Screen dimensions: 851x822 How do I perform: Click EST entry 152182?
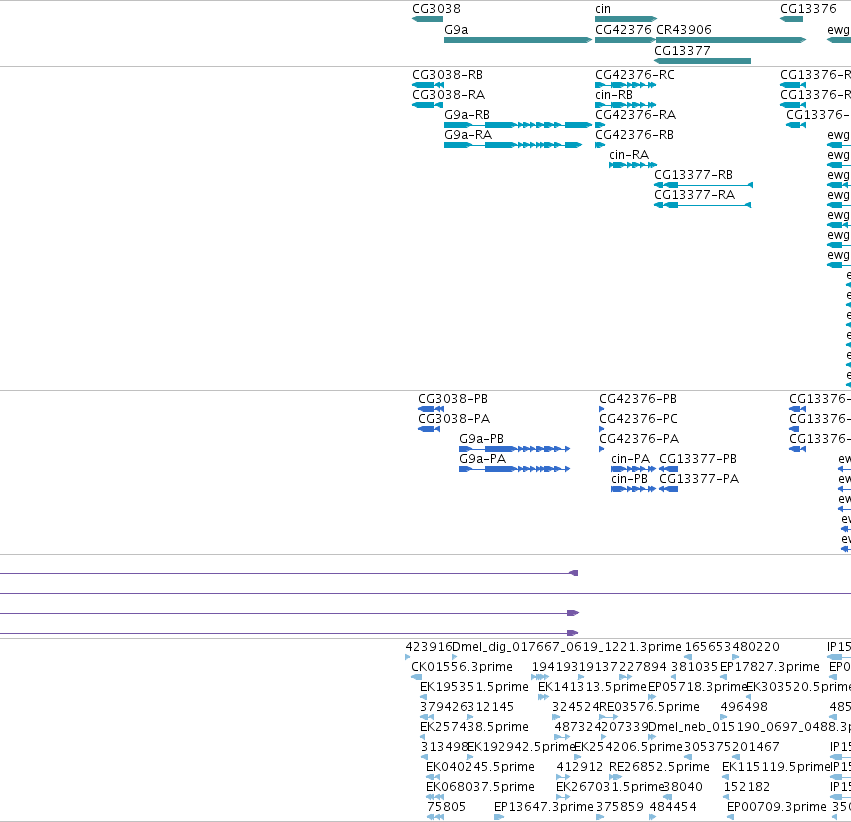(747, 787)
